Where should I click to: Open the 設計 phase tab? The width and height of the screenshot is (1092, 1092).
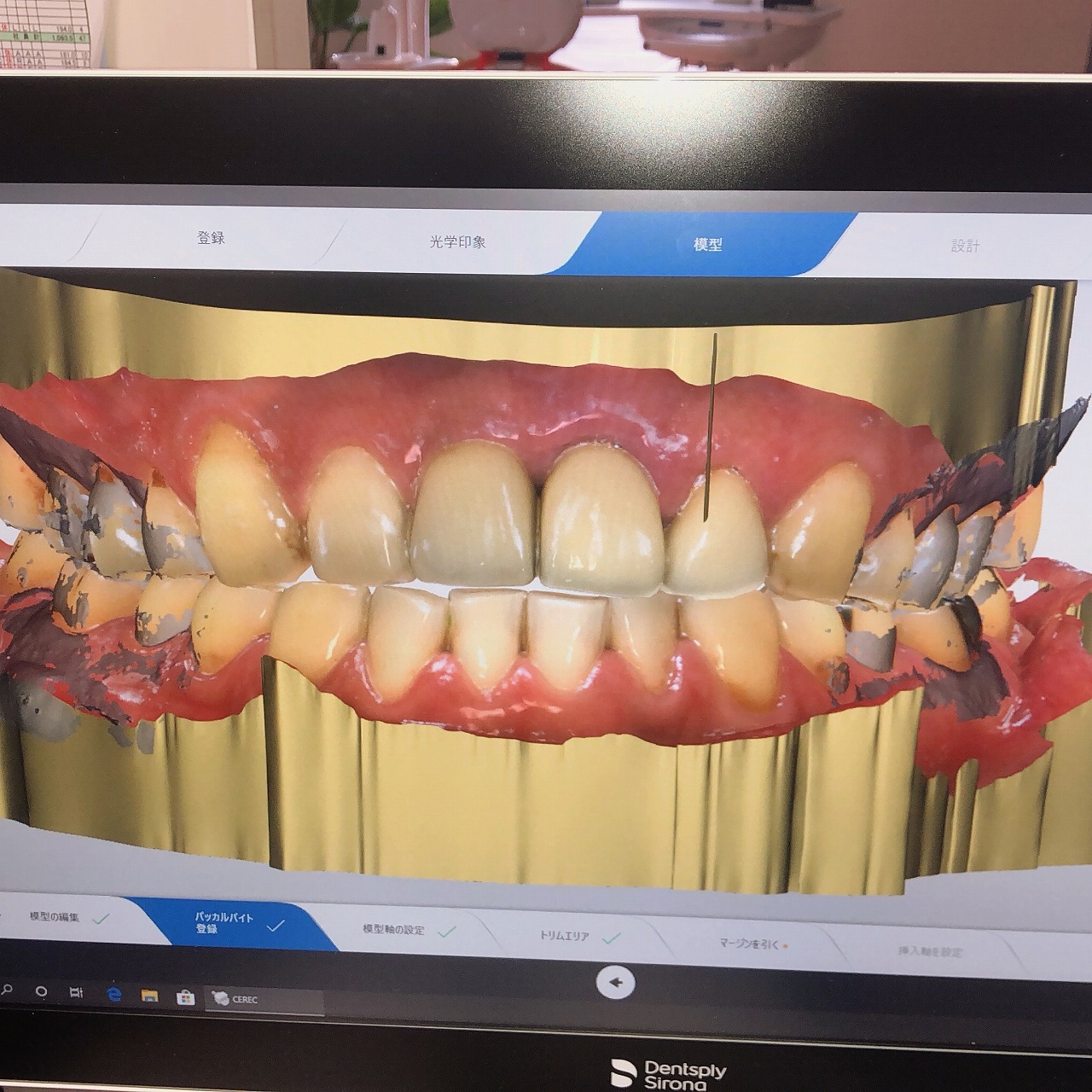tap(965, 246)
